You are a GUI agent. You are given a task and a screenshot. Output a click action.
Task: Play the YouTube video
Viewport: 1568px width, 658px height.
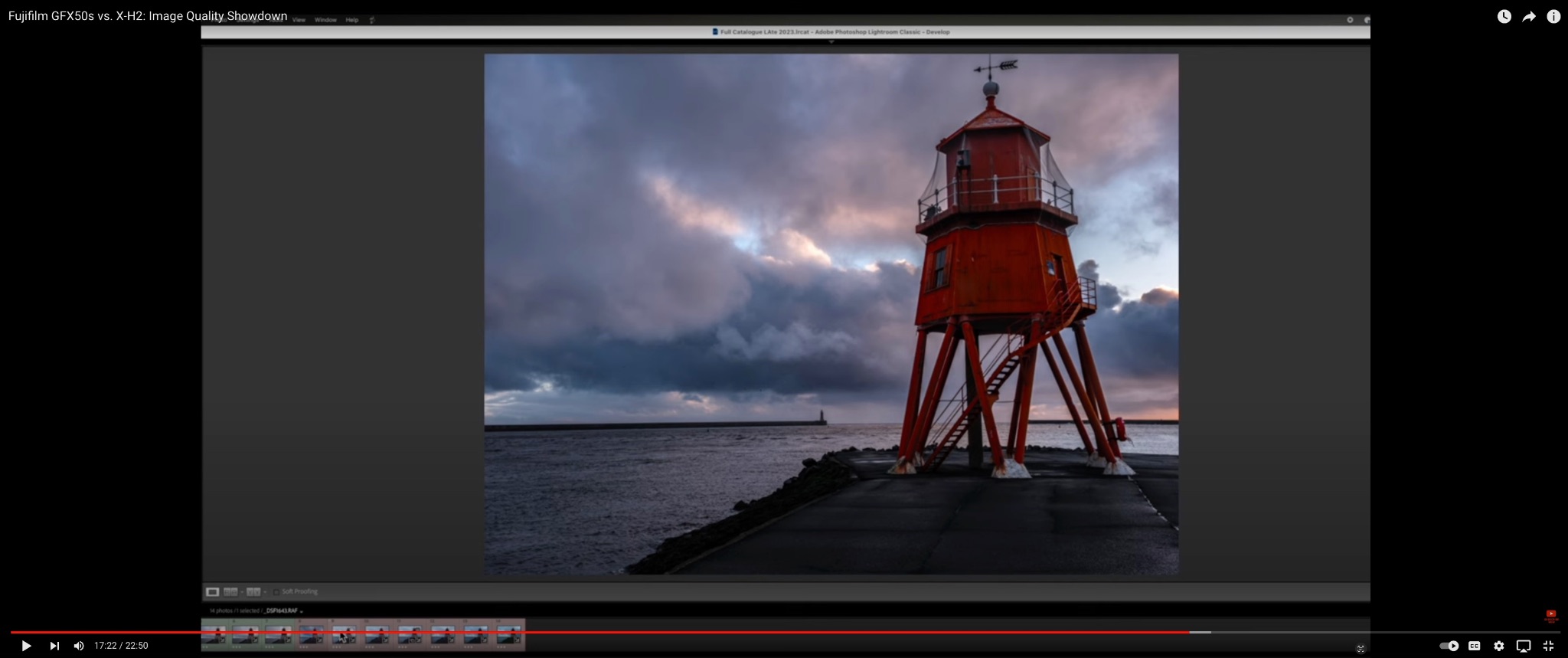(x=26, y=646)
